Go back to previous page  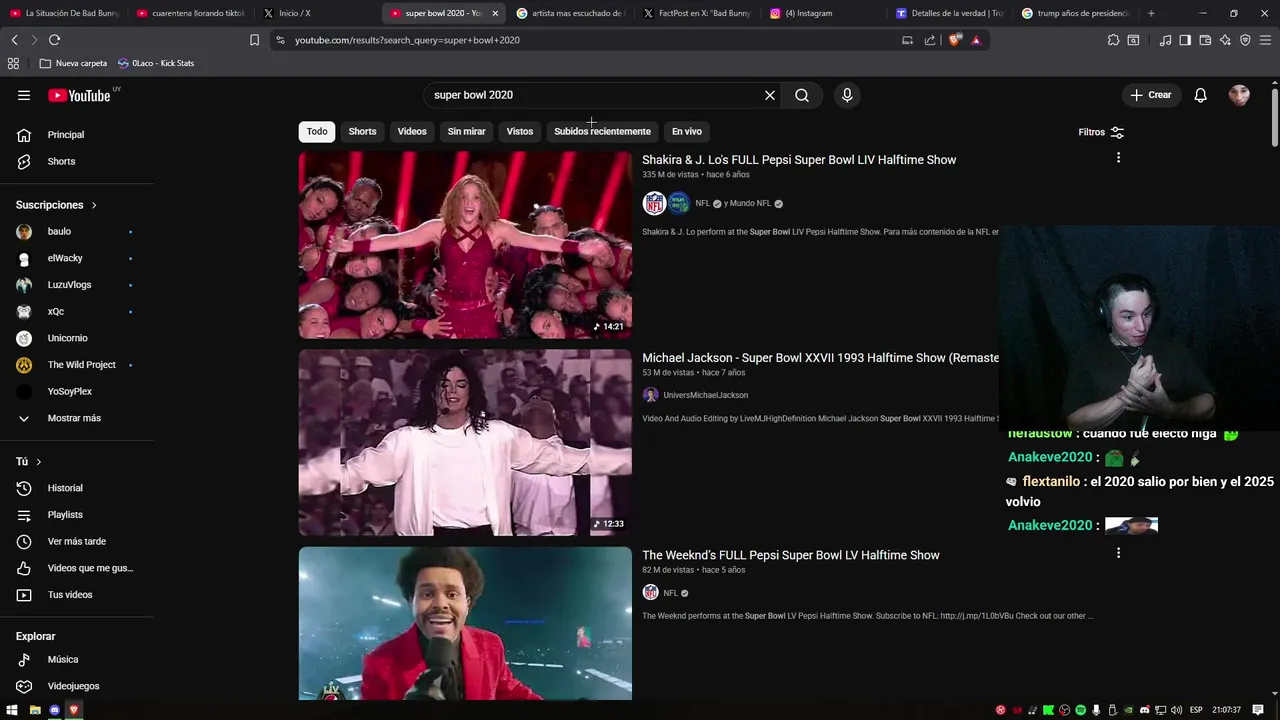[x=14, y=40]
